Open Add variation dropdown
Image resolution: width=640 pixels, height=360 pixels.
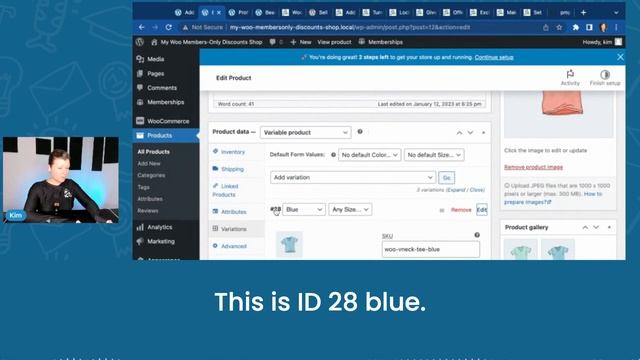(353, 178)
